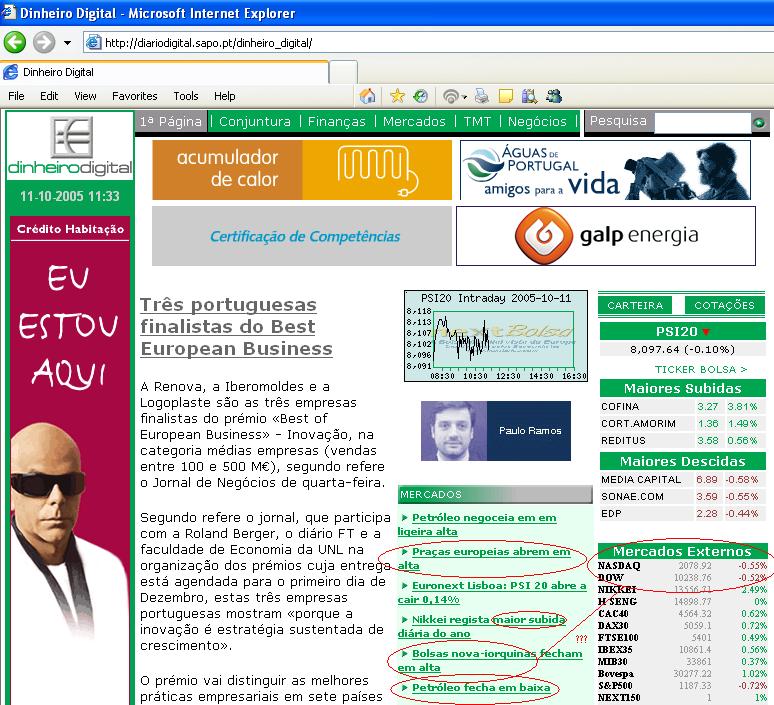This screenshot has width=774, height=705.
Task: Click the FTSE100 index name
Action: 618,638
